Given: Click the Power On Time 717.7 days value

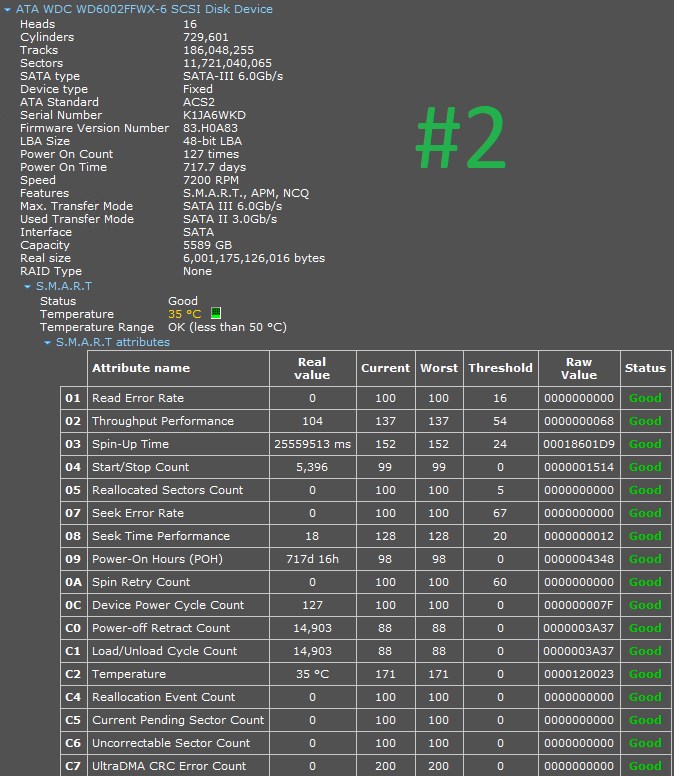Looking at the screenshot, I should click(x=214, y=167).
